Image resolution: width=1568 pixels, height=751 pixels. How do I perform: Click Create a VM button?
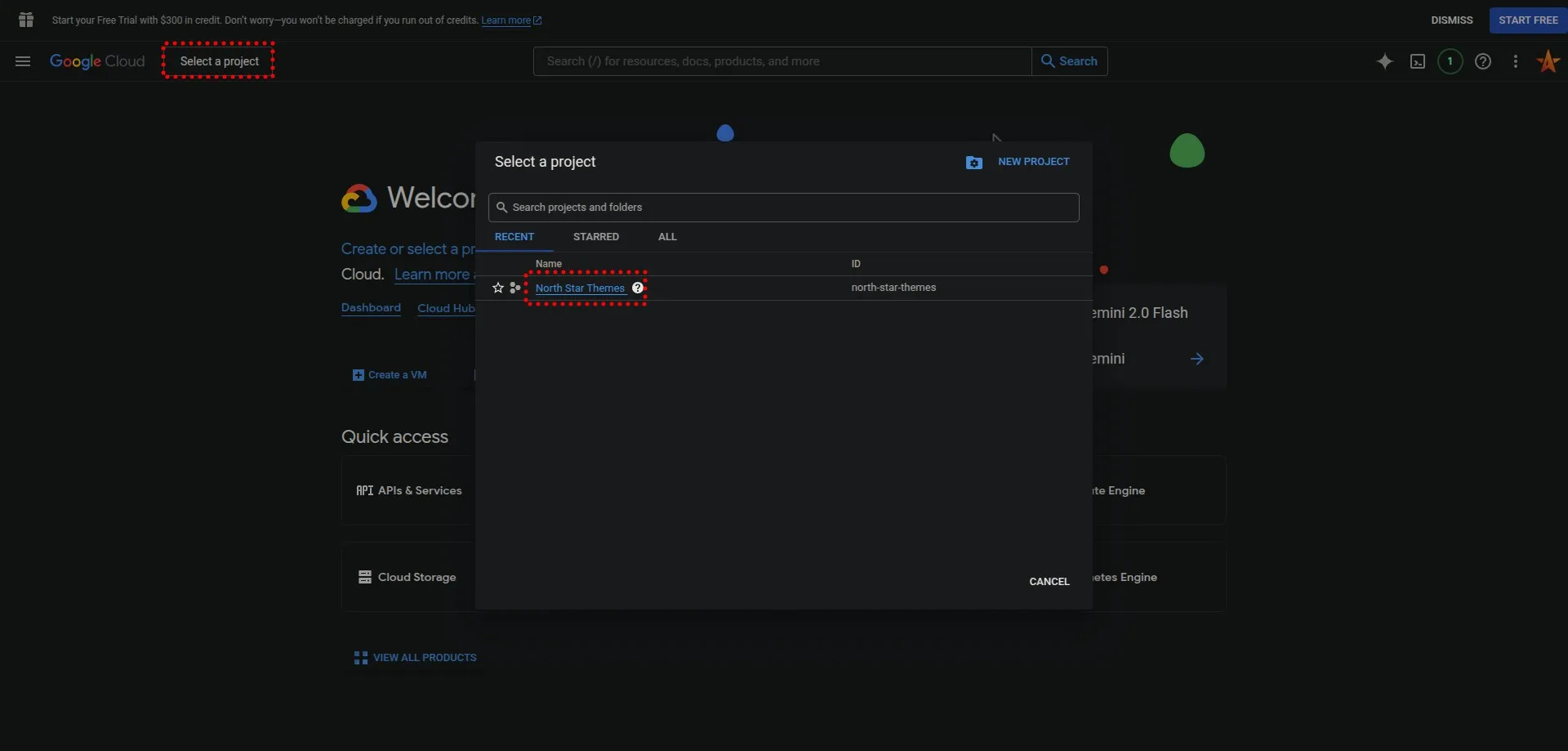[390, 375]
